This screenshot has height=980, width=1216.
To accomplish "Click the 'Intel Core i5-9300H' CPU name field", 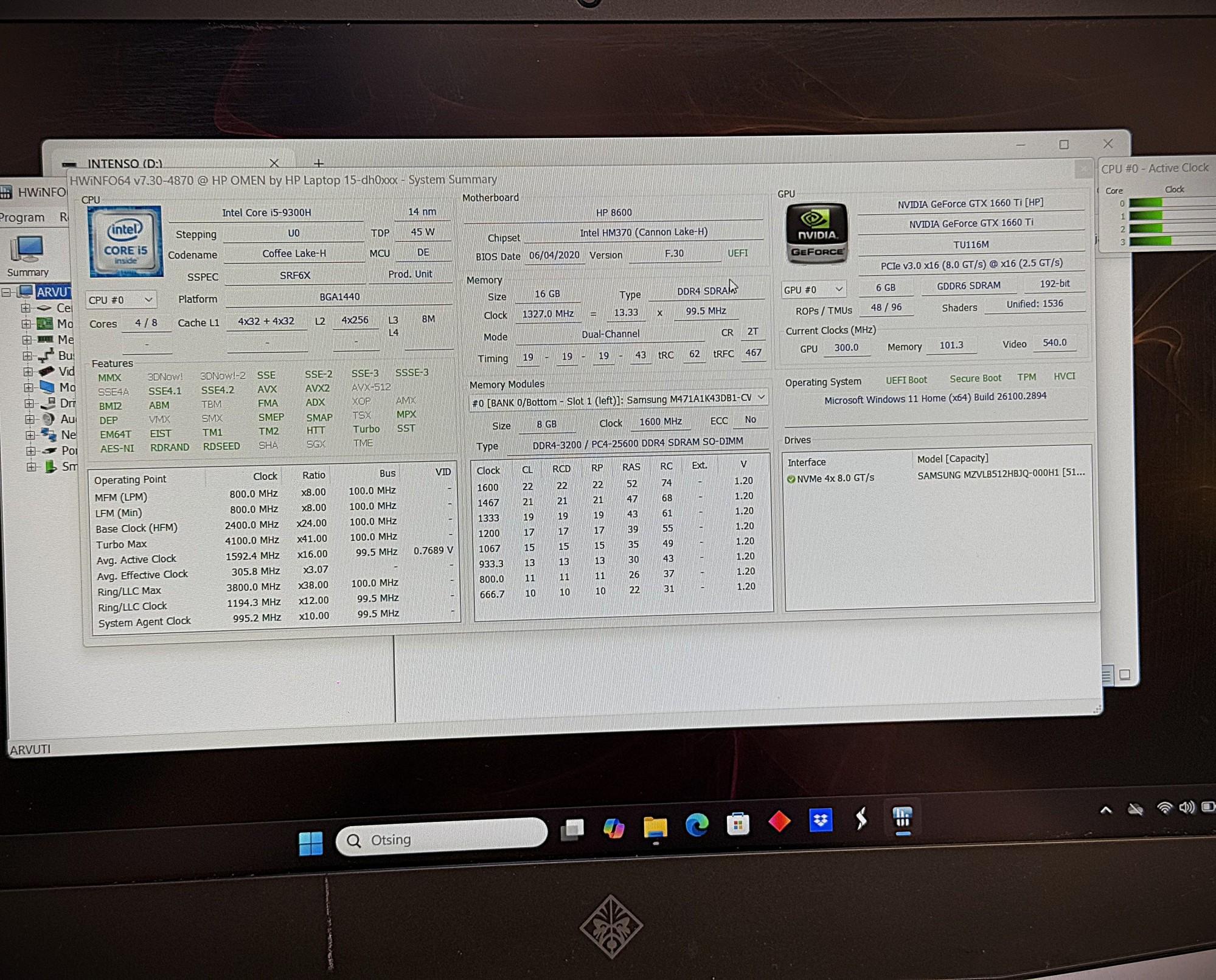I will click(266, 213).
